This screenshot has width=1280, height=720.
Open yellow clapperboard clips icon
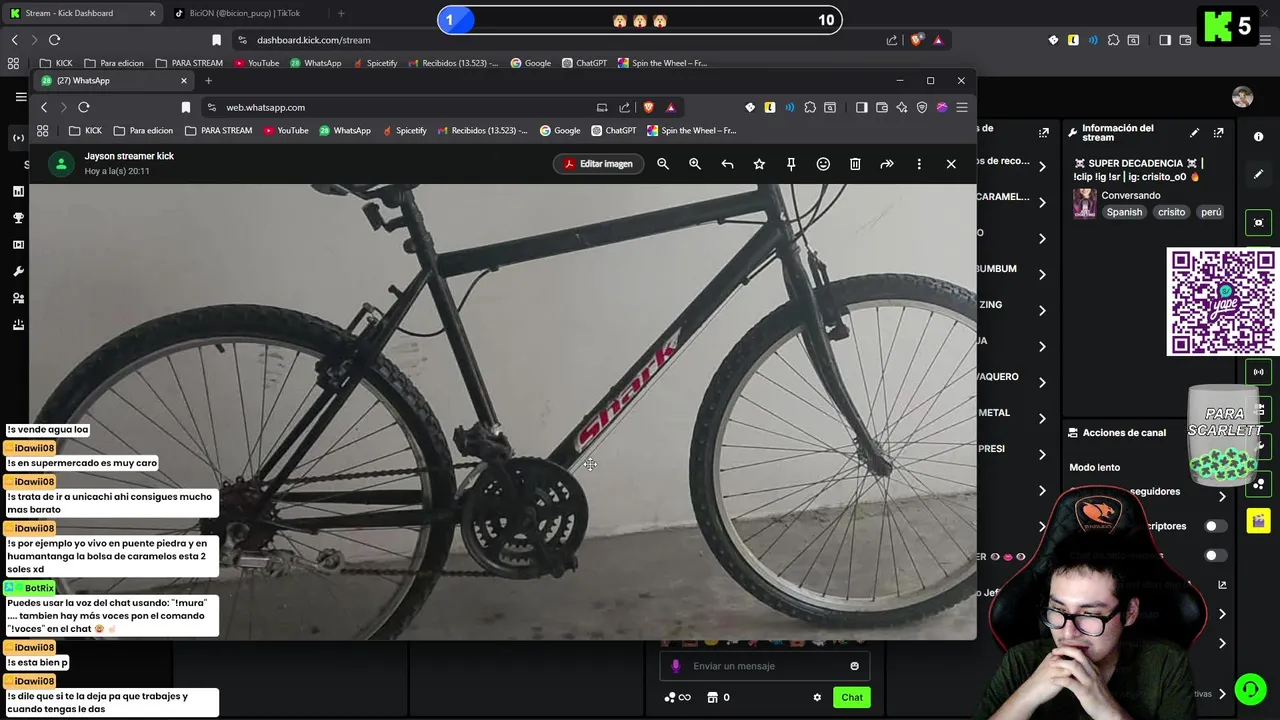1258,520
